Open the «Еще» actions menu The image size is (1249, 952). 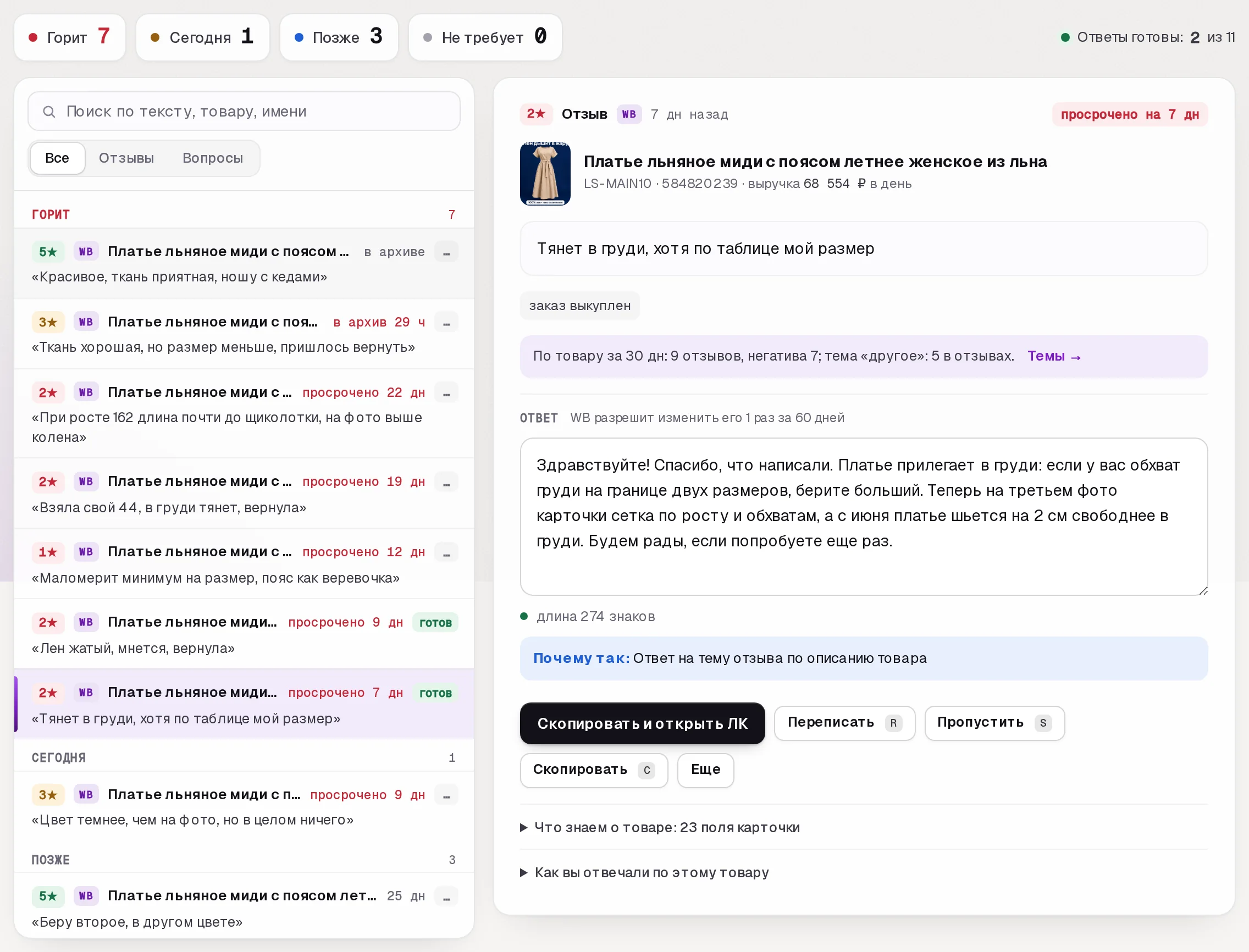705,770
